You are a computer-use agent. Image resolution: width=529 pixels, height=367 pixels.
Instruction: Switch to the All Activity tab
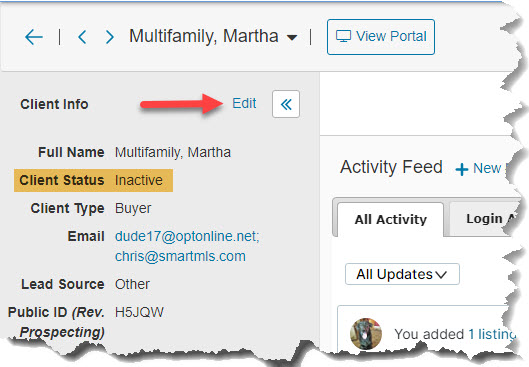[390, 220]
